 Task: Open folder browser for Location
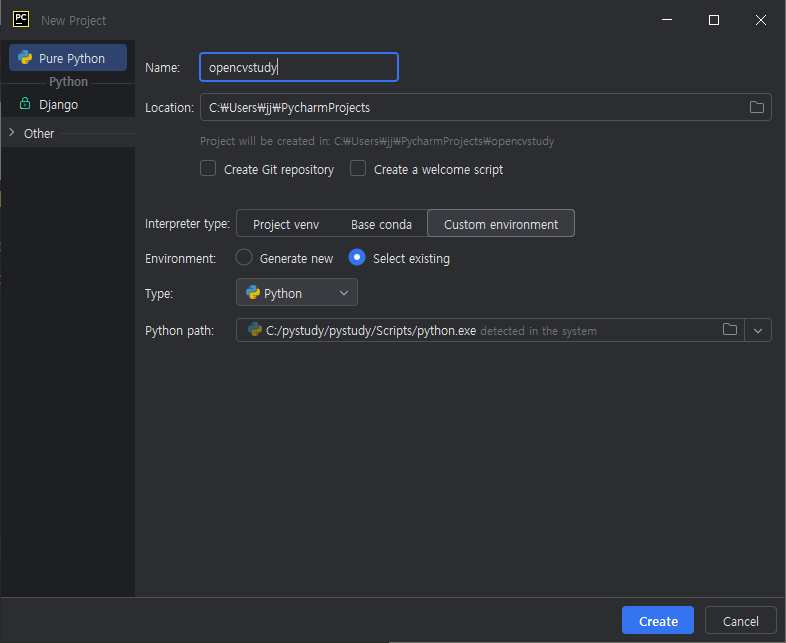[x=756, y=107]
